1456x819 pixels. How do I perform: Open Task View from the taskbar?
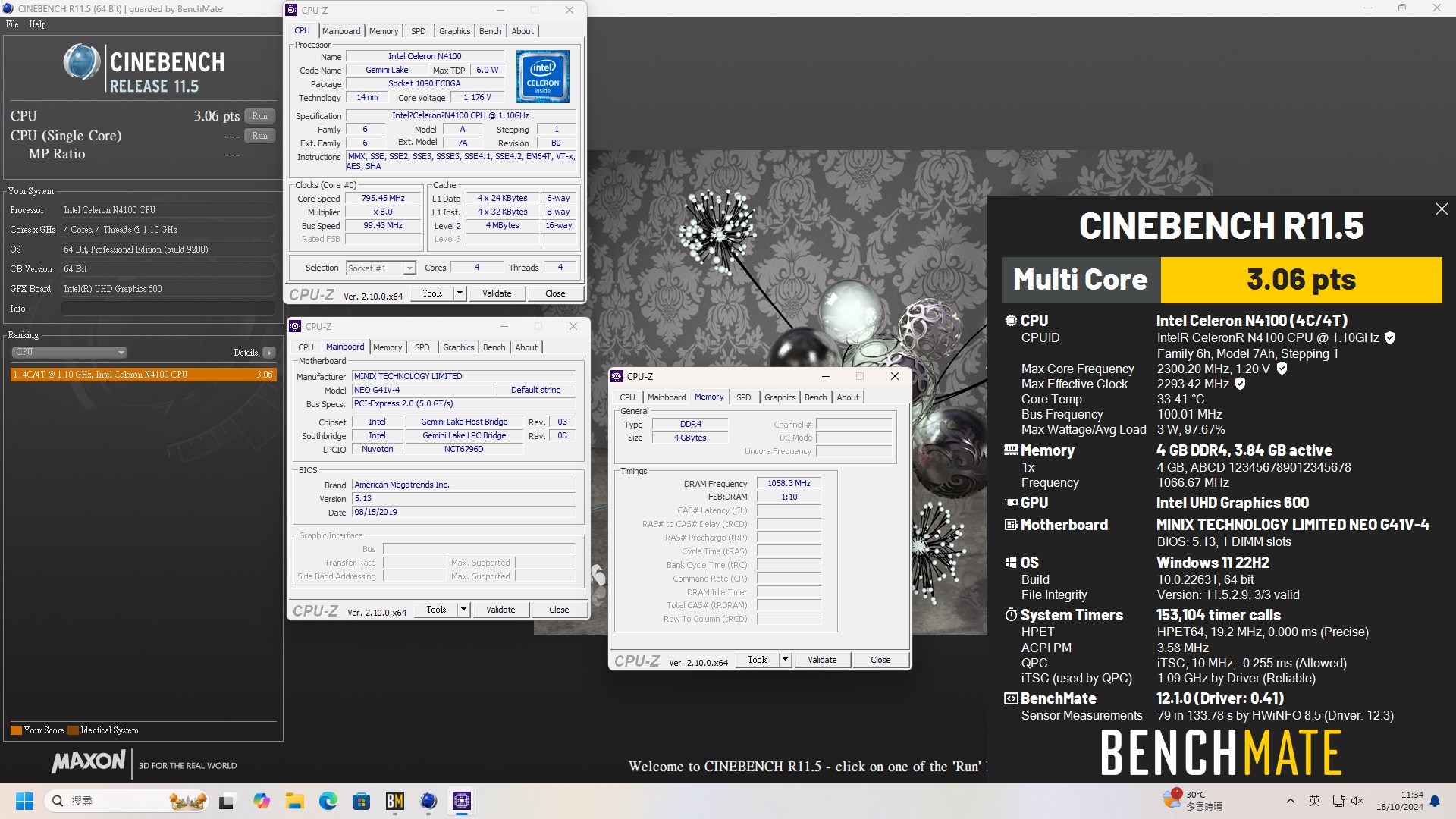pos(227,801)
